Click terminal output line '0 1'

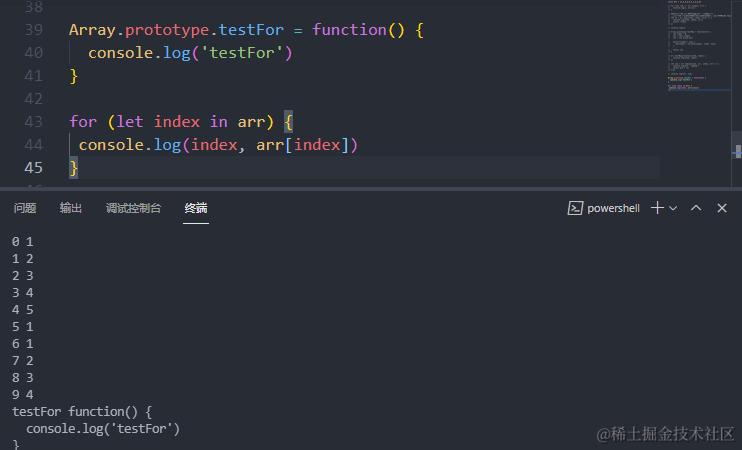(23, 242)
